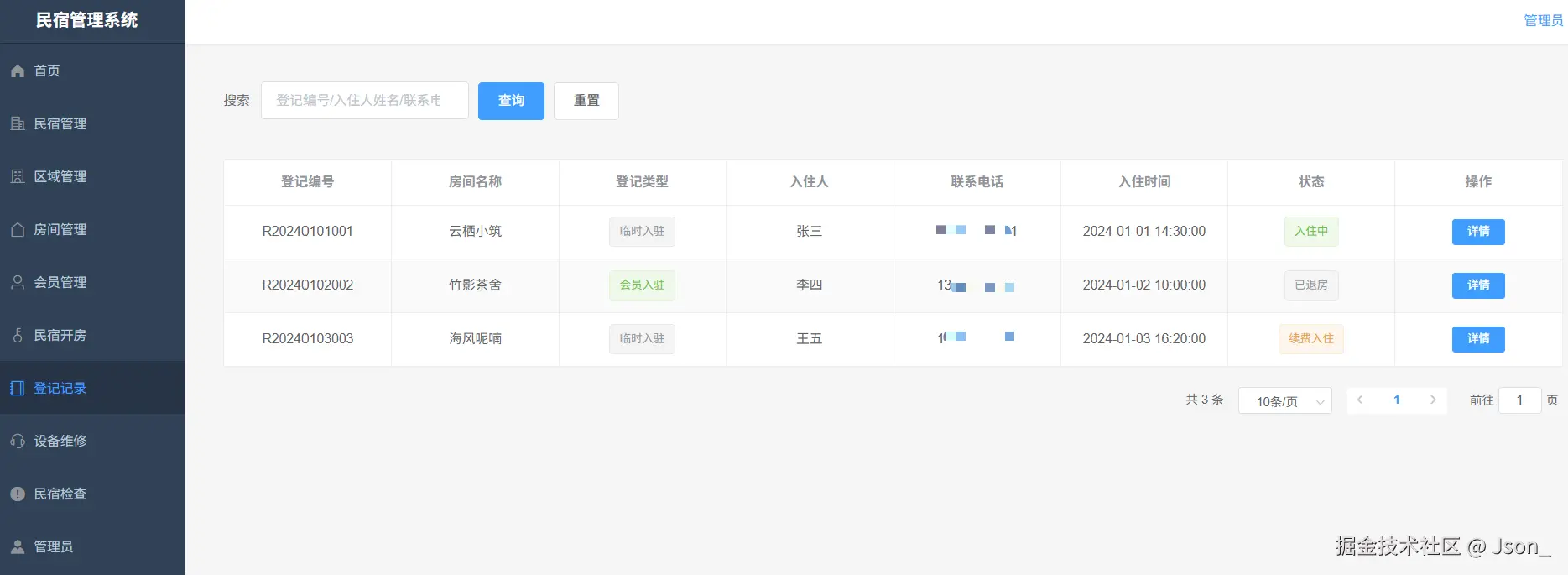Click guest name 张三
The height and width of the screenshot is (575, 1568).
point(810,232)
